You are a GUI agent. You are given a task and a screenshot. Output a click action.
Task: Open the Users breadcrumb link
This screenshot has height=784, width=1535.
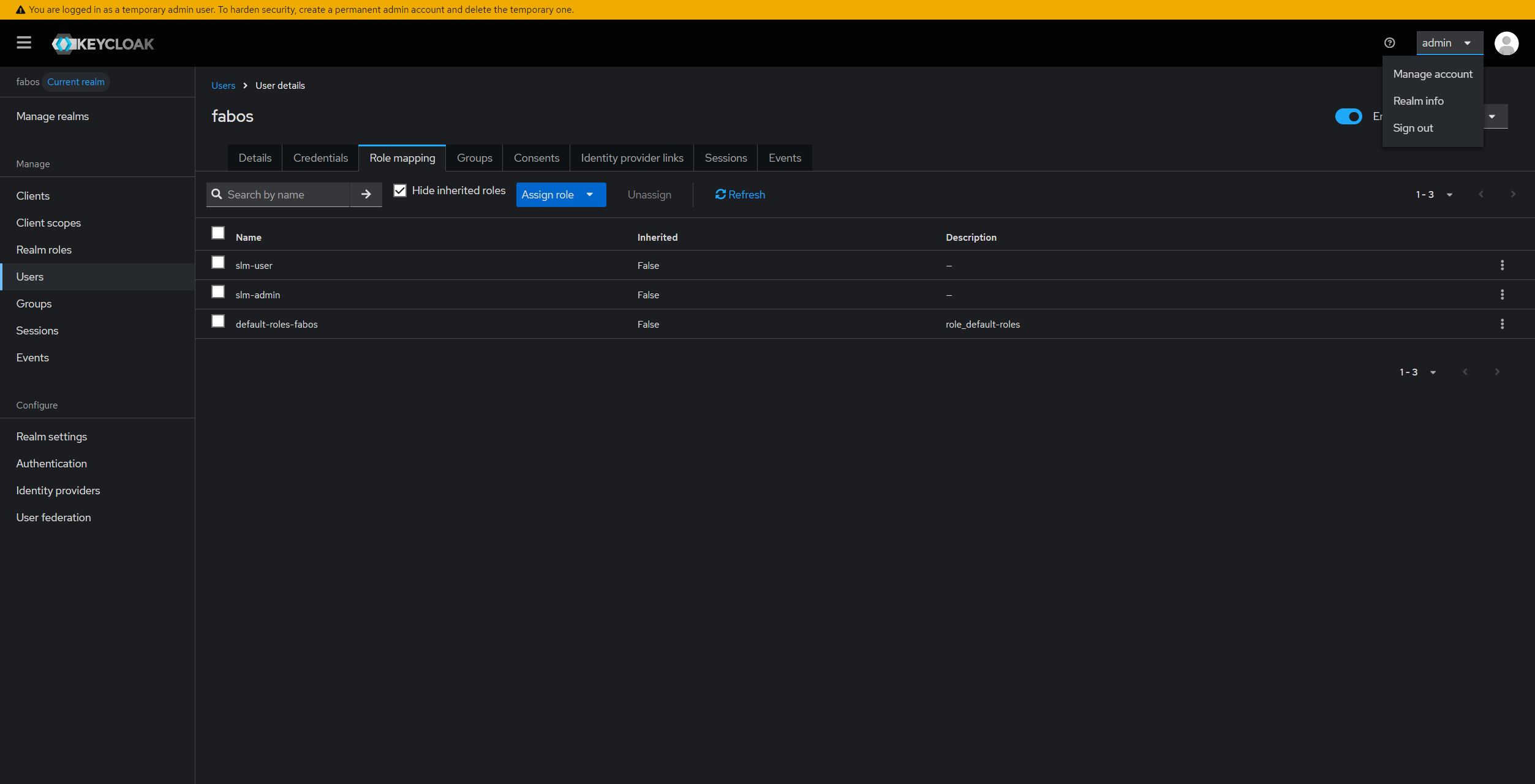coord(223,85)
